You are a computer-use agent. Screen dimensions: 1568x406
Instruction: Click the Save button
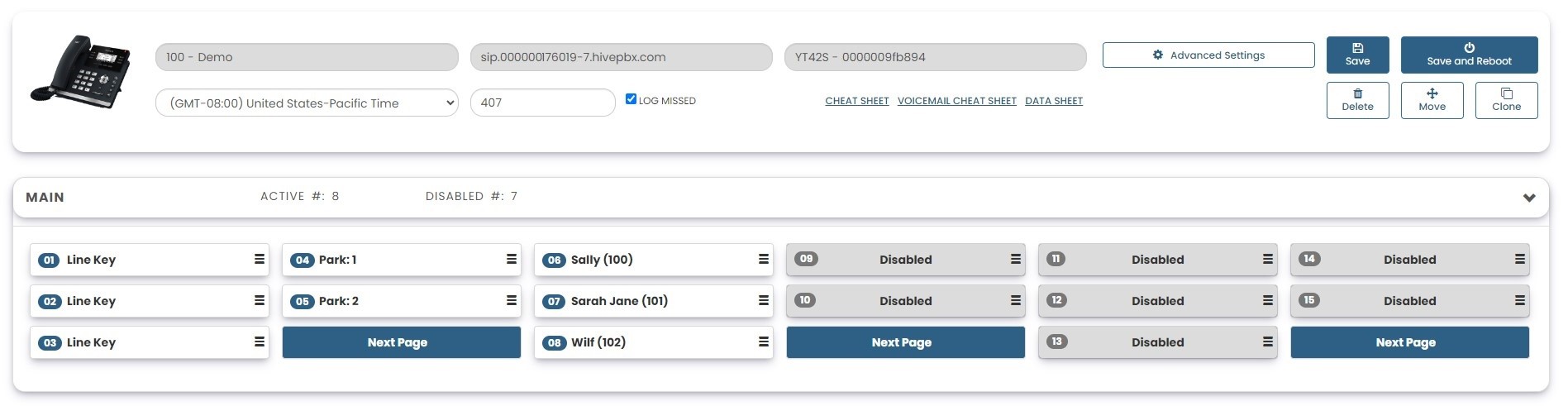click(1358, 55)
